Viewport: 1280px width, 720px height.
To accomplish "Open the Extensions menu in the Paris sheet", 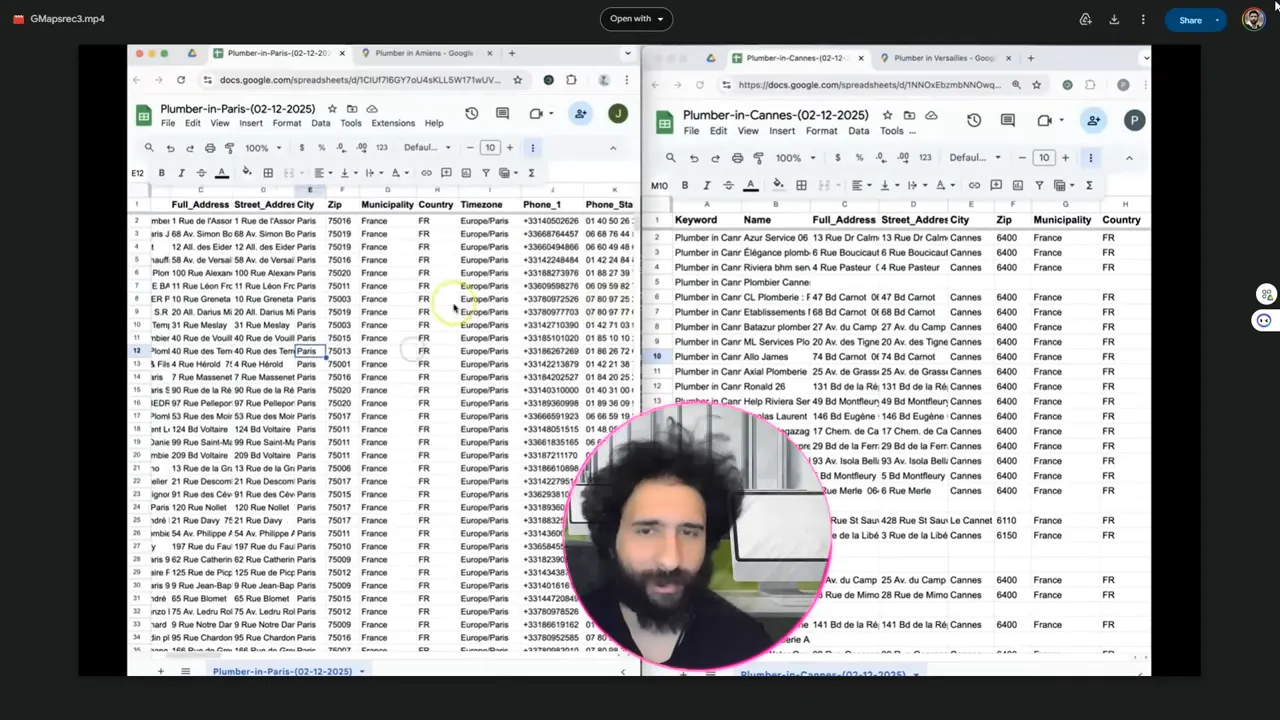I will pos(393,123).
